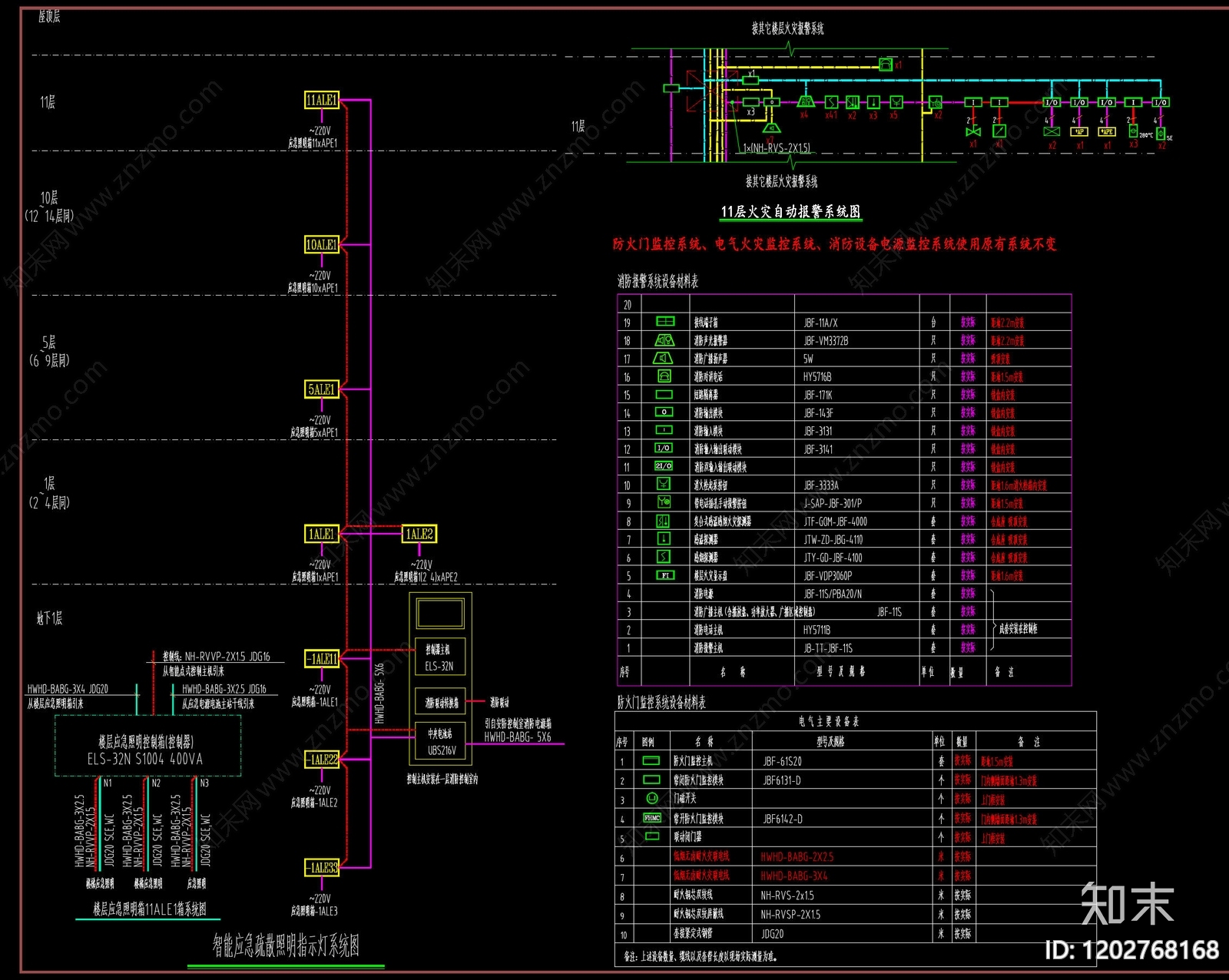Click the FI symbol beside JBF-VDP3060P

click(x=665, y=574)
